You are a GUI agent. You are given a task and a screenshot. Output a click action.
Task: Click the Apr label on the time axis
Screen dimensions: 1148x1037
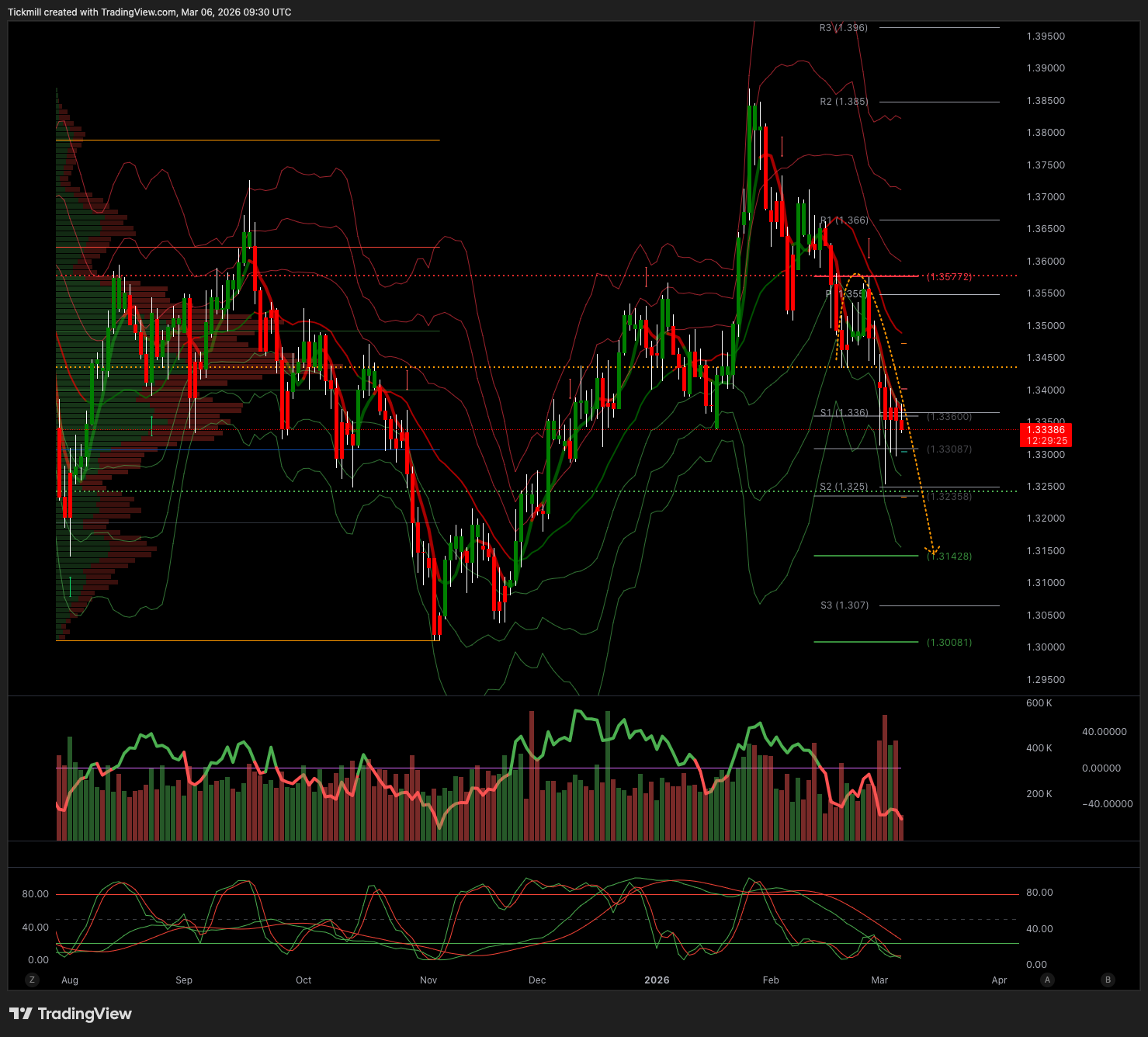(999, 980)
